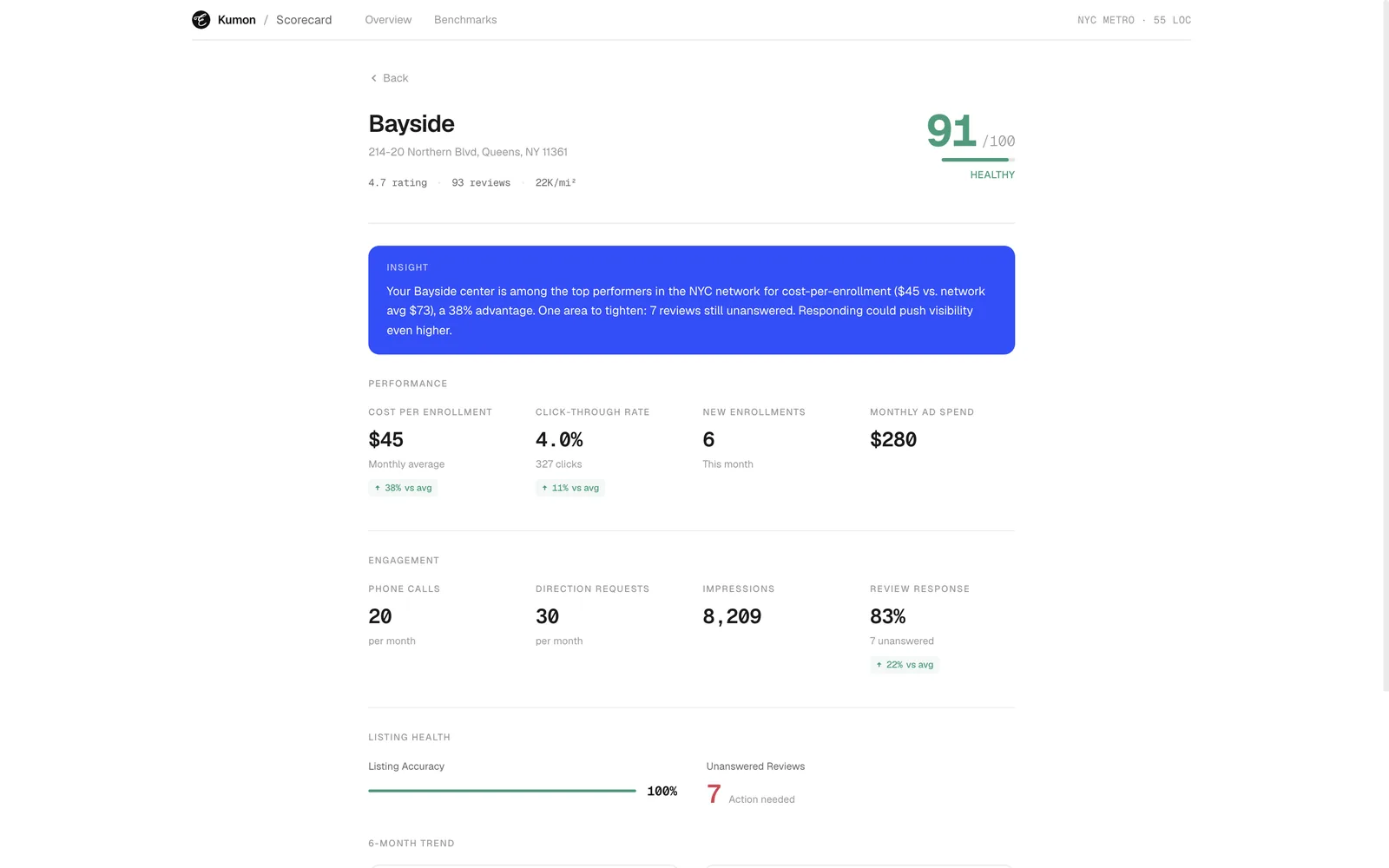Viewport: 1389px width, 868px height.
Task: Click the direction requests value 30
Action: 548,617
